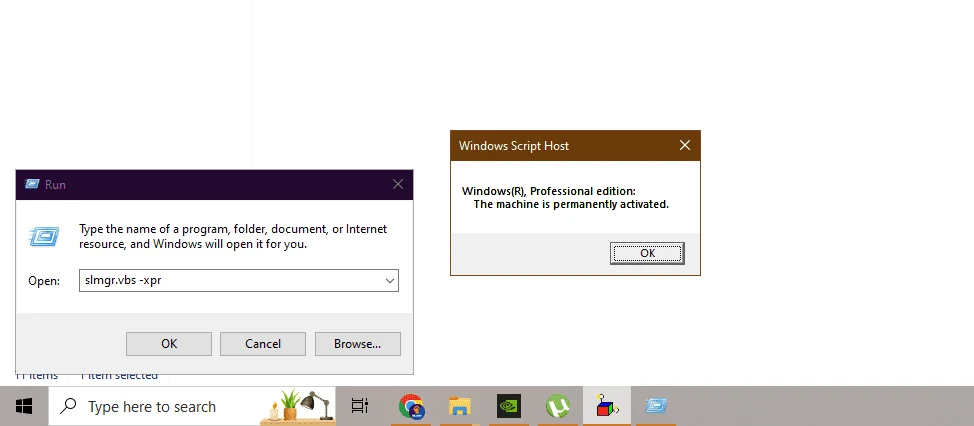Click the magnifier icon in the search box

68,406
